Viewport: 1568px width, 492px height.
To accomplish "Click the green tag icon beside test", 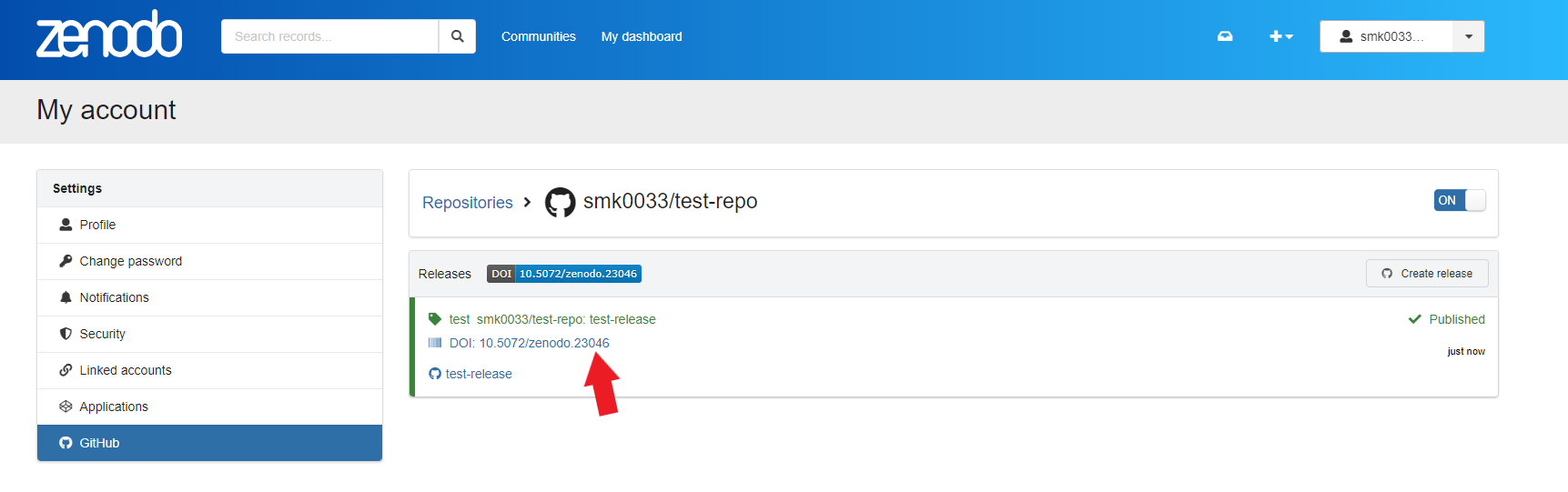I will (x=435, y=319).
